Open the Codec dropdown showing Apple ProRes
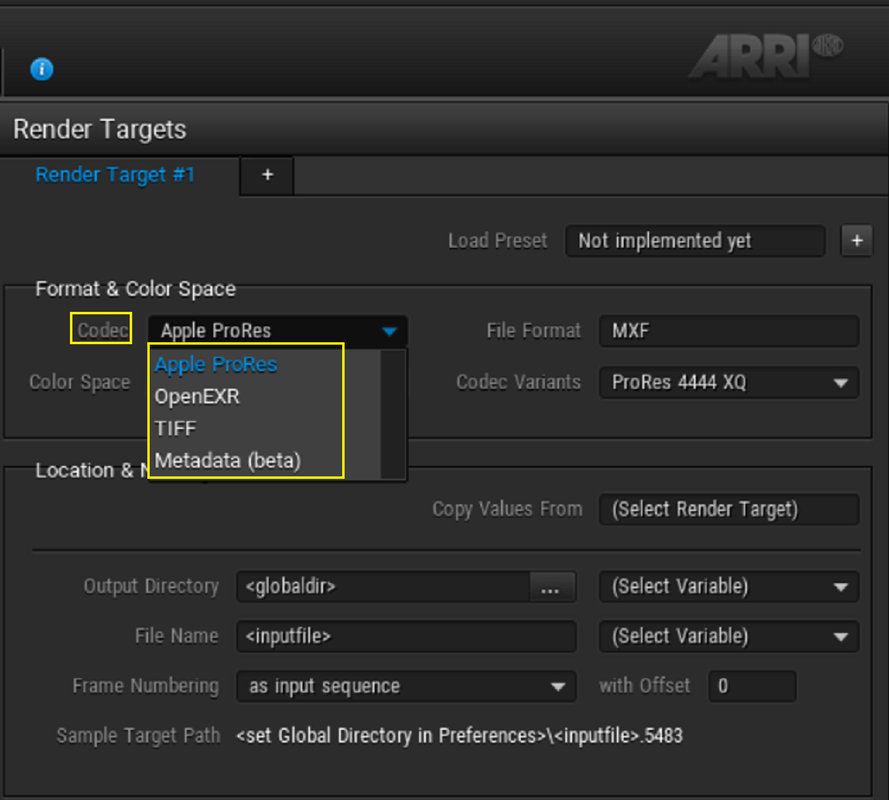 click(277, 331)
